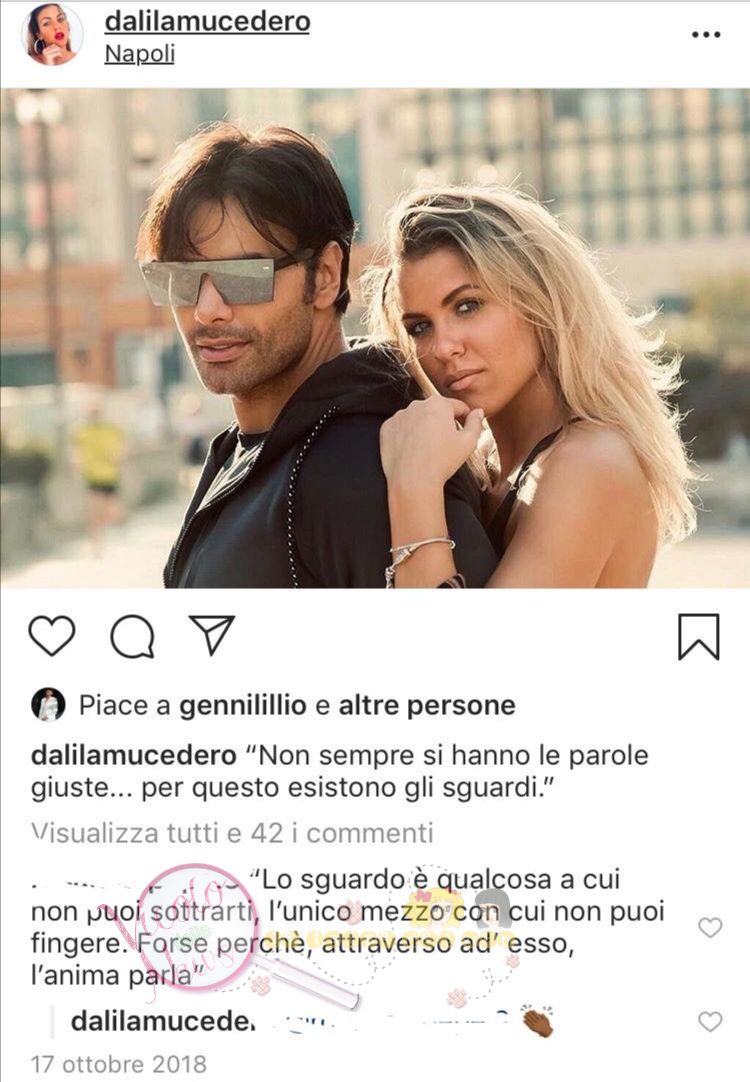This screenshot has width=750, height=1082.
Task: Select the clapping hands emoji in the reply
Action: point(537,1021)
